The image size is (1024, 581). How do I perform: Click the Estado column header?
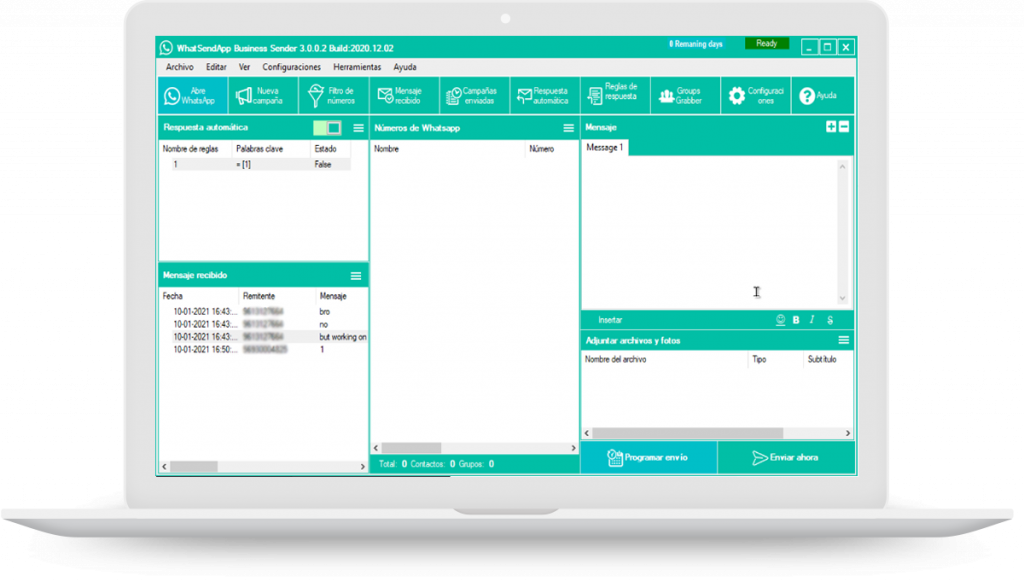(x=325, y=149)
